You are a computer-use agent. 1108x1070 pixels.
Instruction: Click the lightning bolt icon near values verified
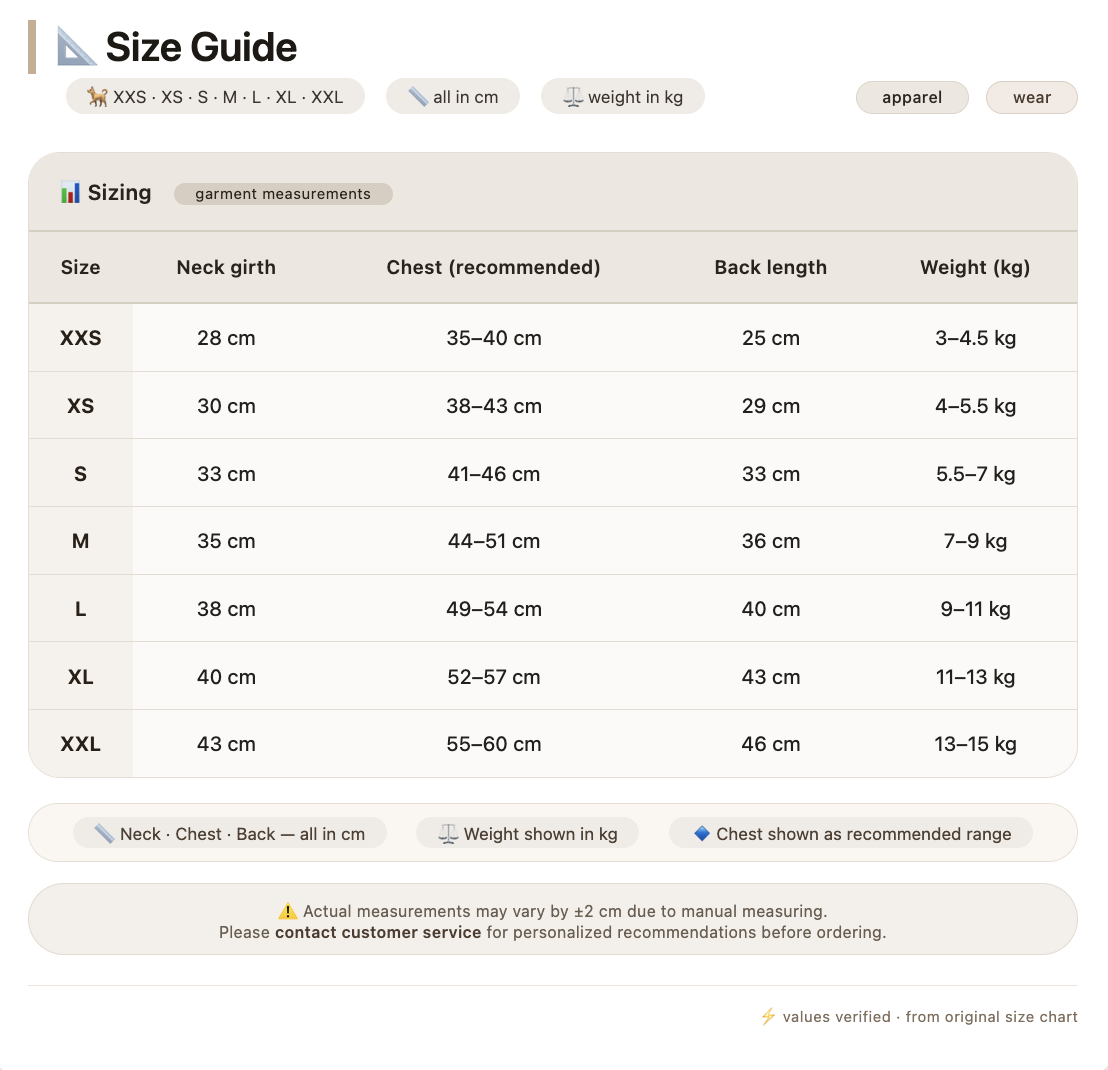768,1016
